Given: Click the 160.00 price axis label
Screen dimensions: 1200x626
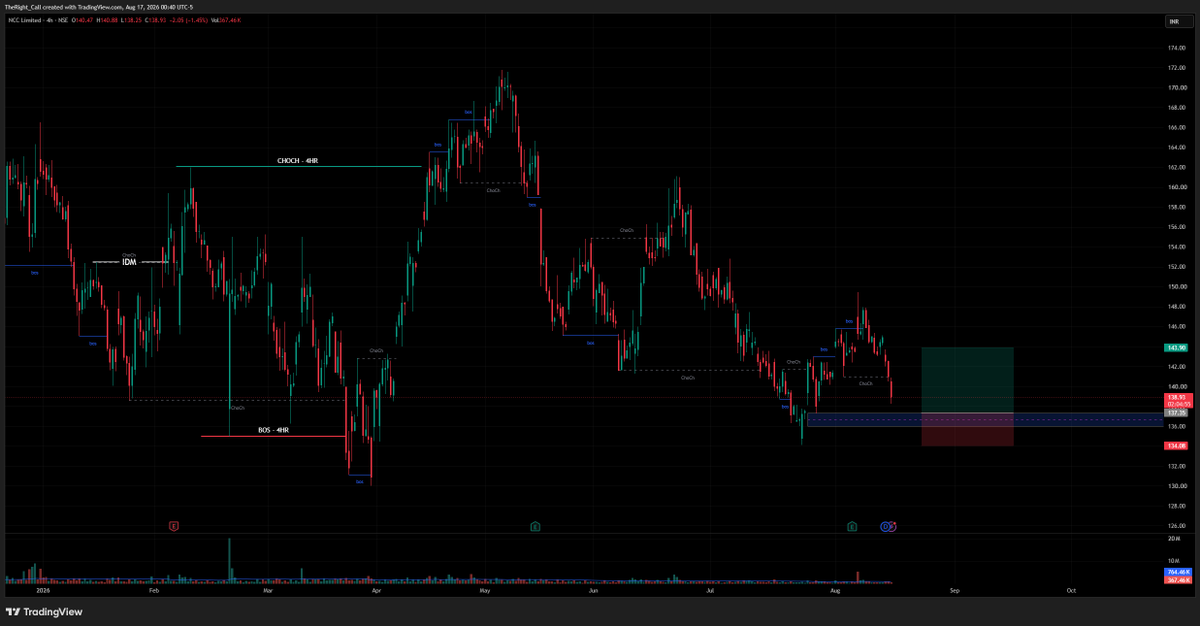Looking at the screenshot, I should click(x=1176, y=187).
